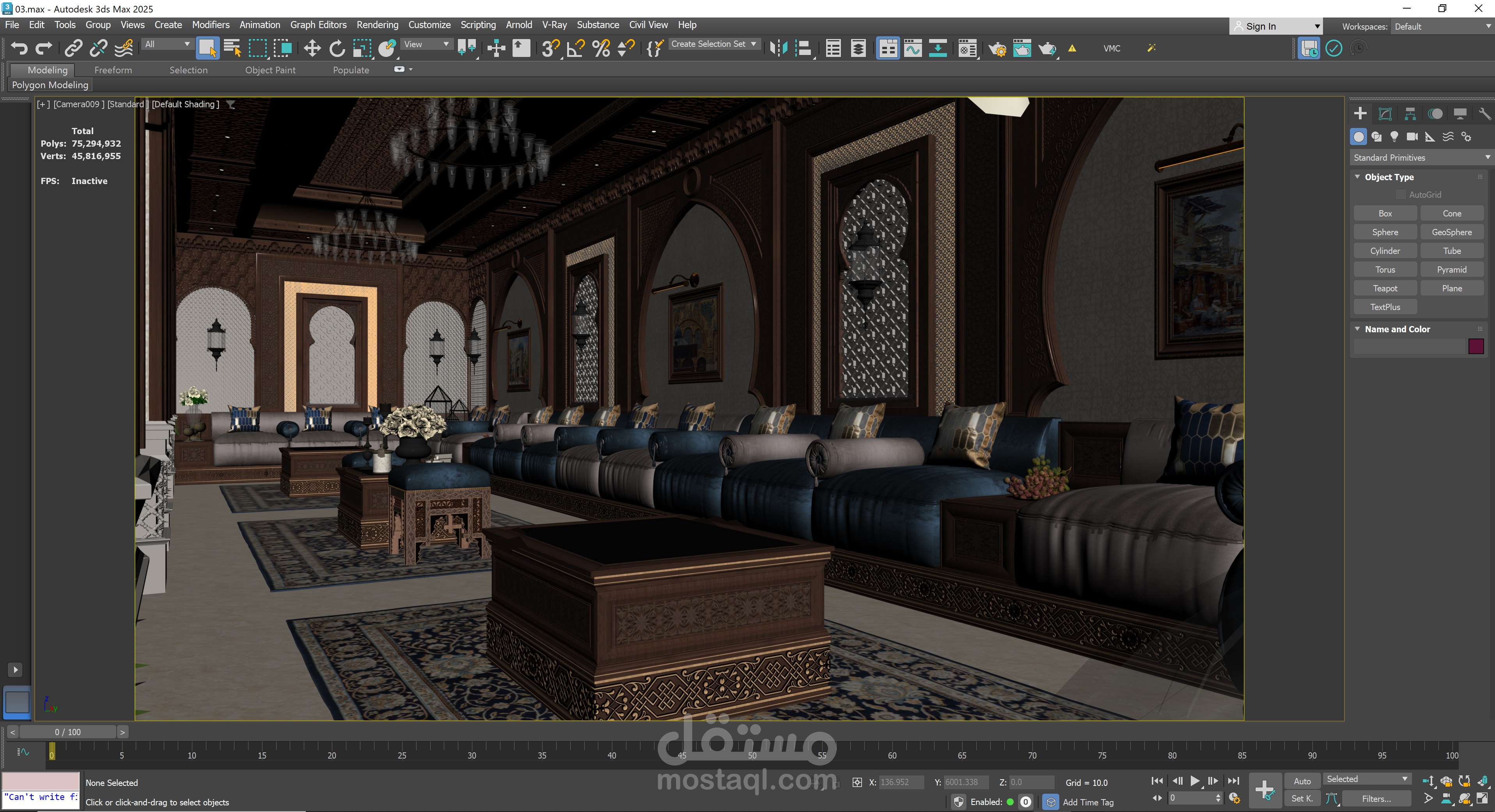Open the object color swatch

click(x=1476, y=346)
